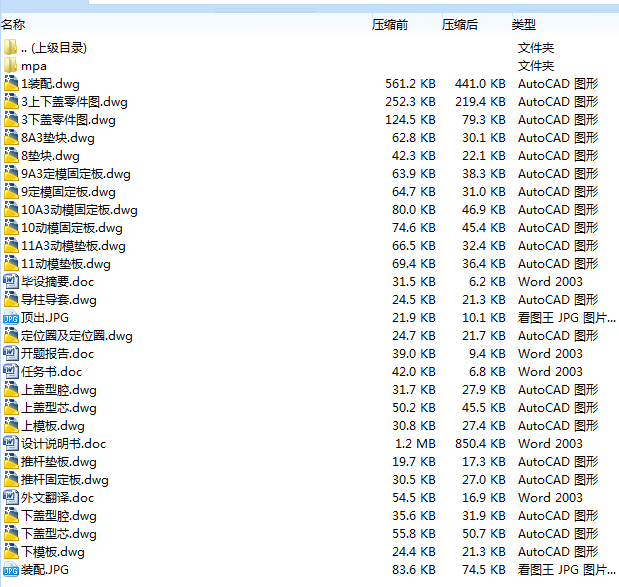Click the icon beside 9定模固定板.dwg
The image size is (619, 587).
[x=11, y=191]
